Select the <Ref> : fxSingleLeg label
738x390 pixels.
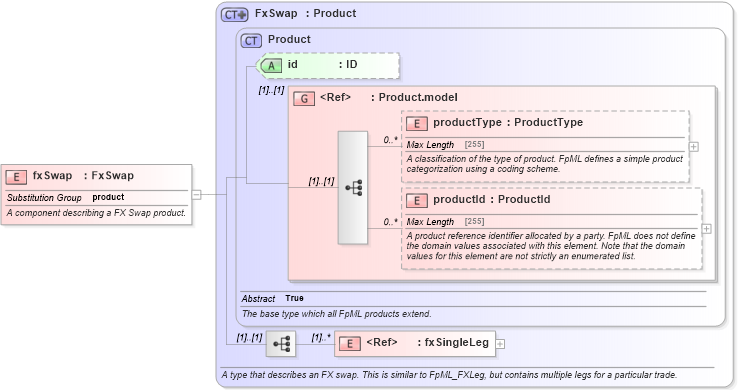point(427,342)
